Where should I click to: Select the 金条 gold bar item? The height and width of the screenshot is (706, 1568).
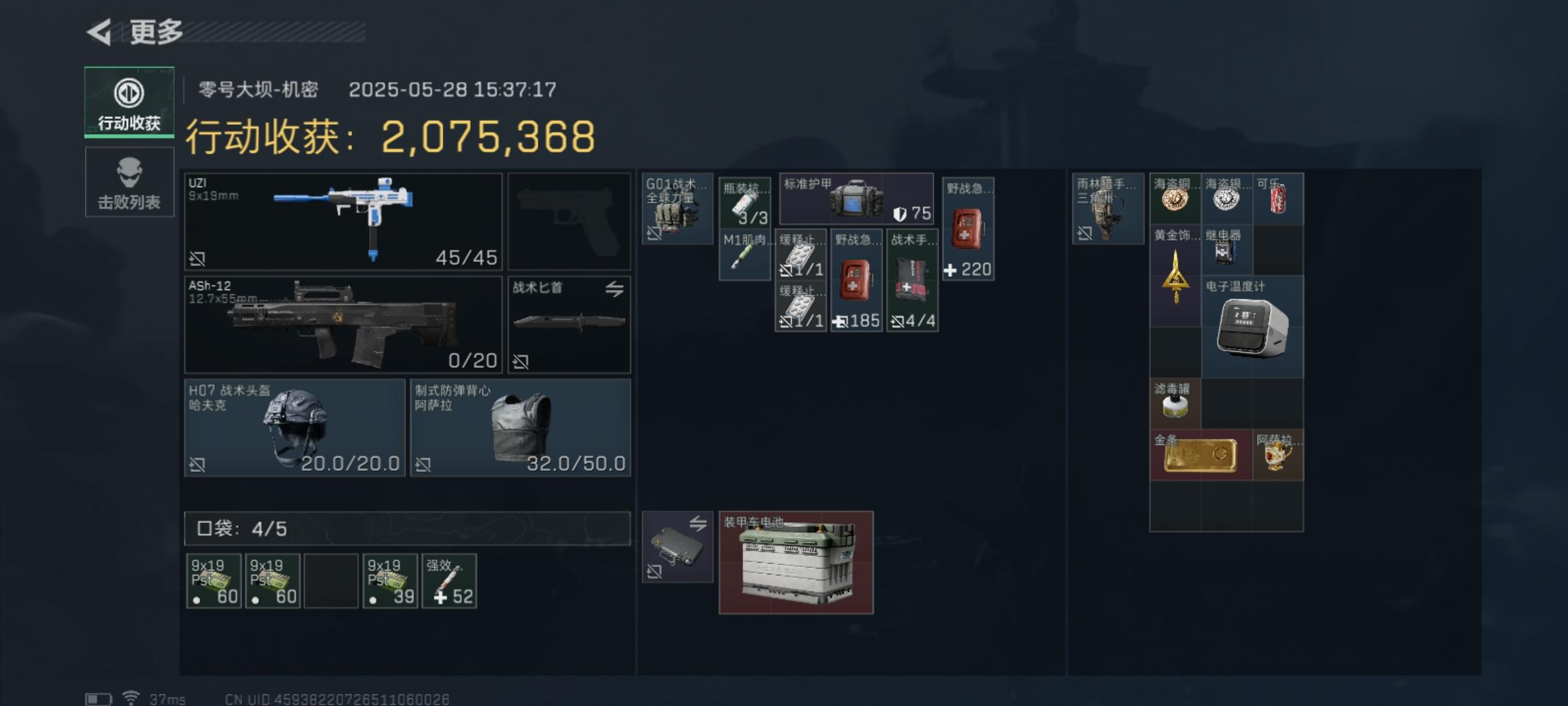1201,455
